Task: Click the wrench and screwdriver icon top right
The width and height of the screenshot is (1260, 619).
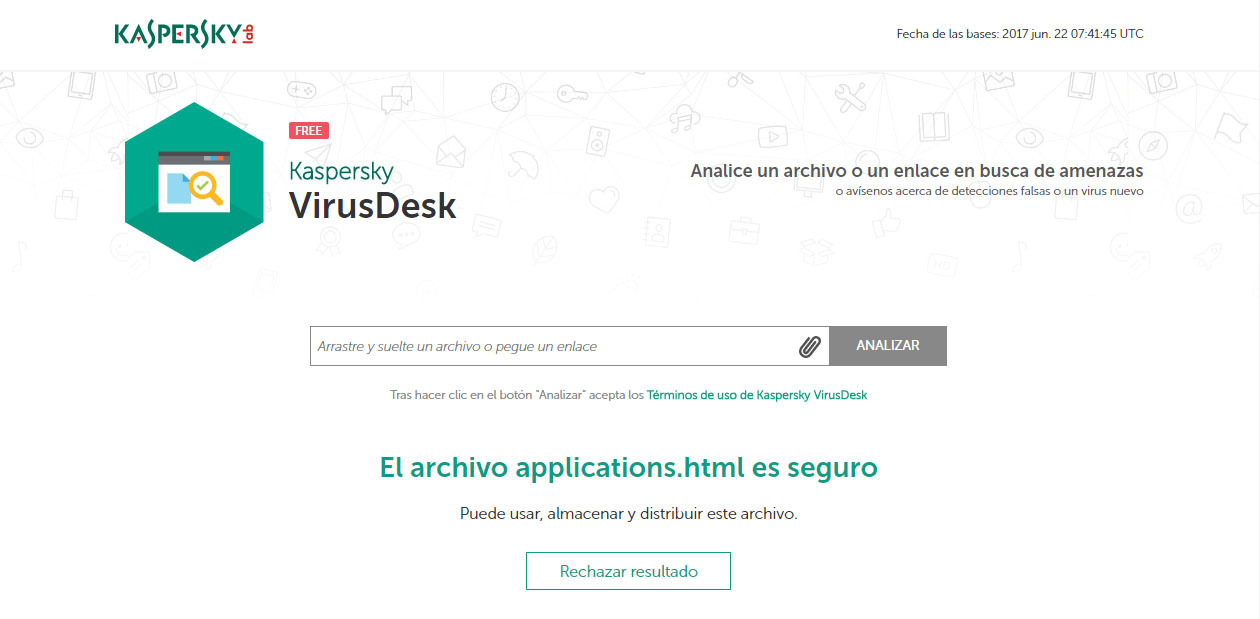Action: click(x=849, y=96)
